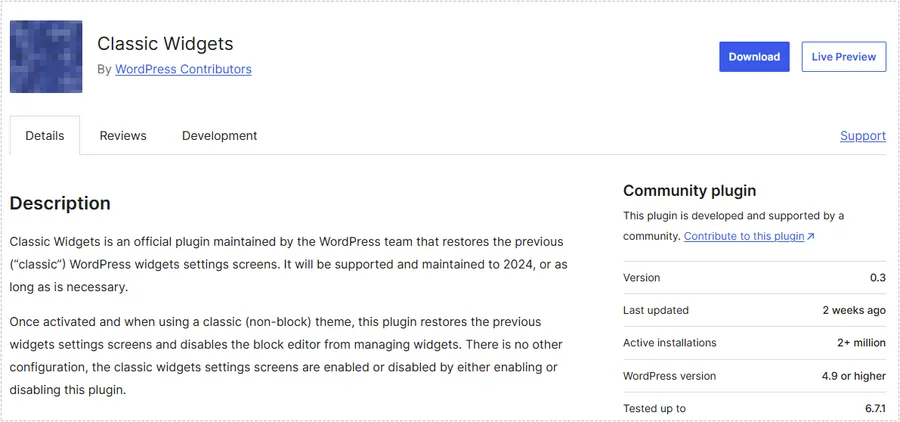Click the Community plugin heading

click(x=689, y=191)
